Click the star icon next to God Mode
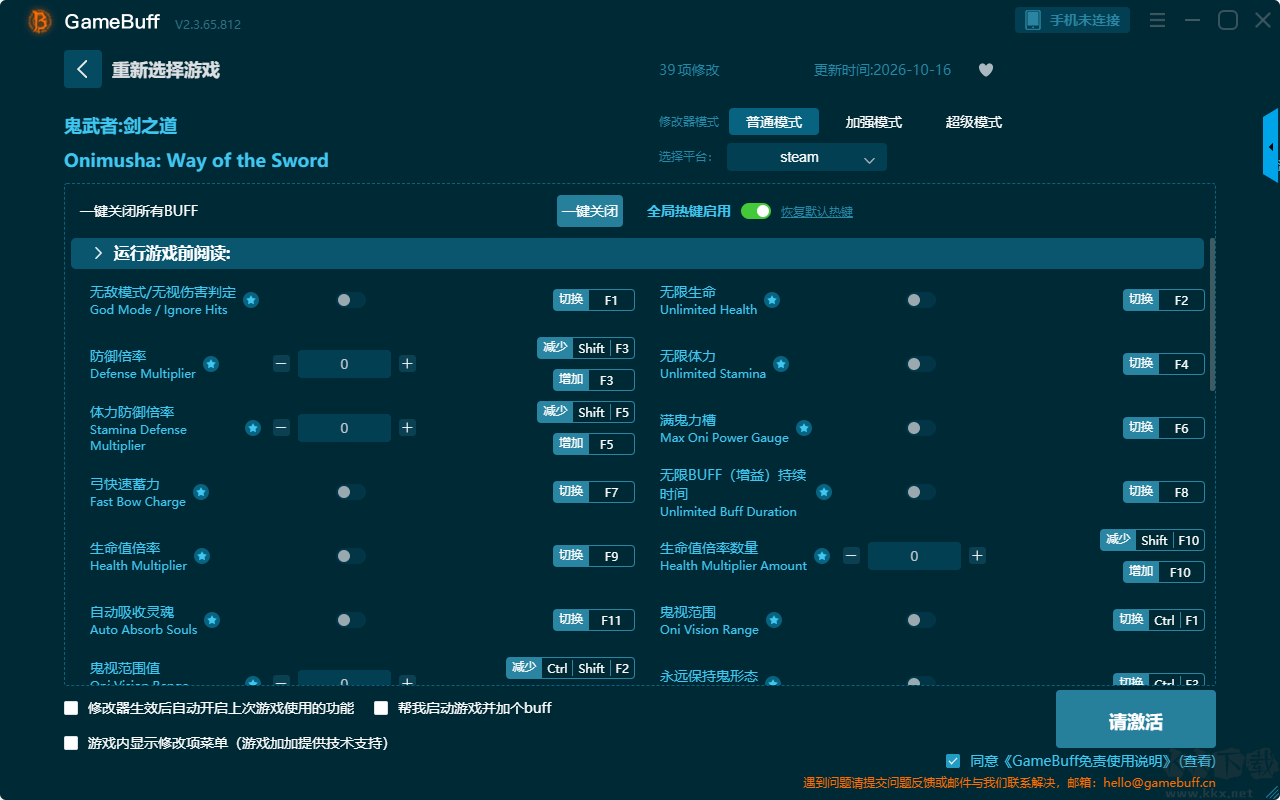Viewport: 1280px width, 800px height. pyautogui.click(x=251, y=300)
